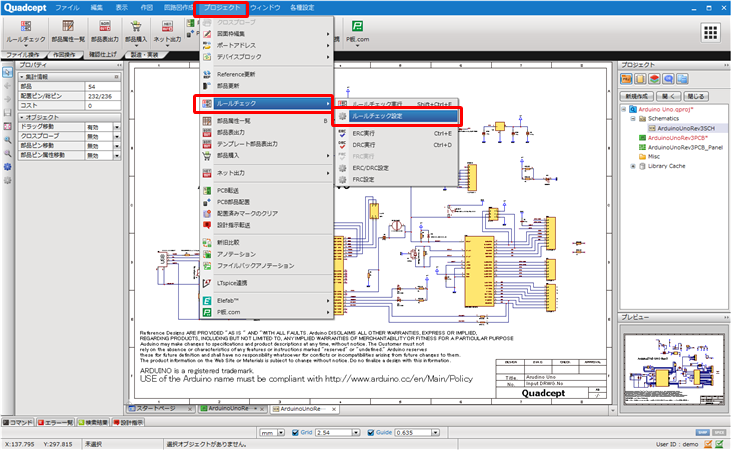731x450 pixels.
Task: Choose 部品更新 in the プロジェクト menu
Action: click(266, 86)
